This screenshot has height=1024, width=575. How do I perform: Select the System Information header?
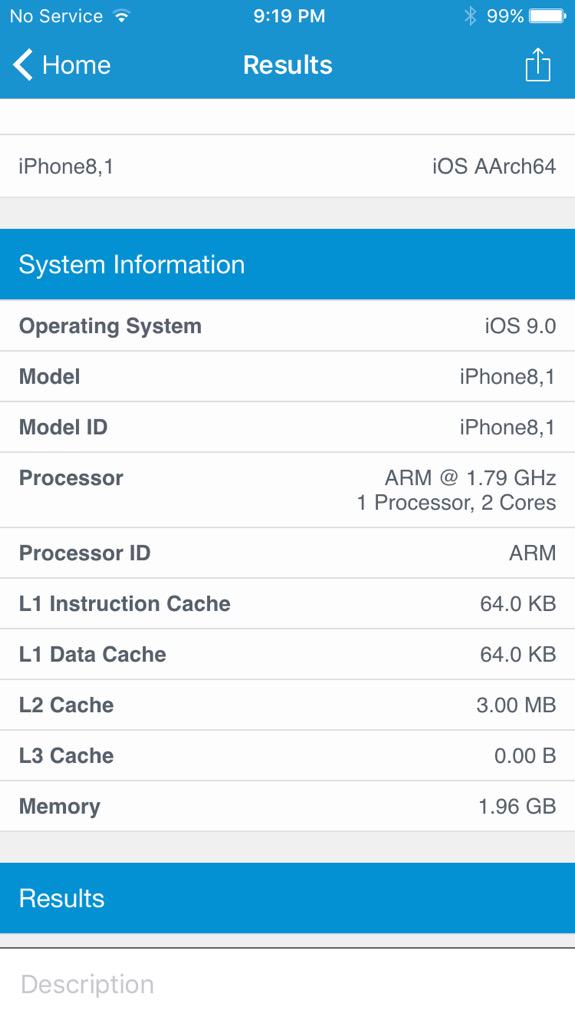(x=288, y=264)
